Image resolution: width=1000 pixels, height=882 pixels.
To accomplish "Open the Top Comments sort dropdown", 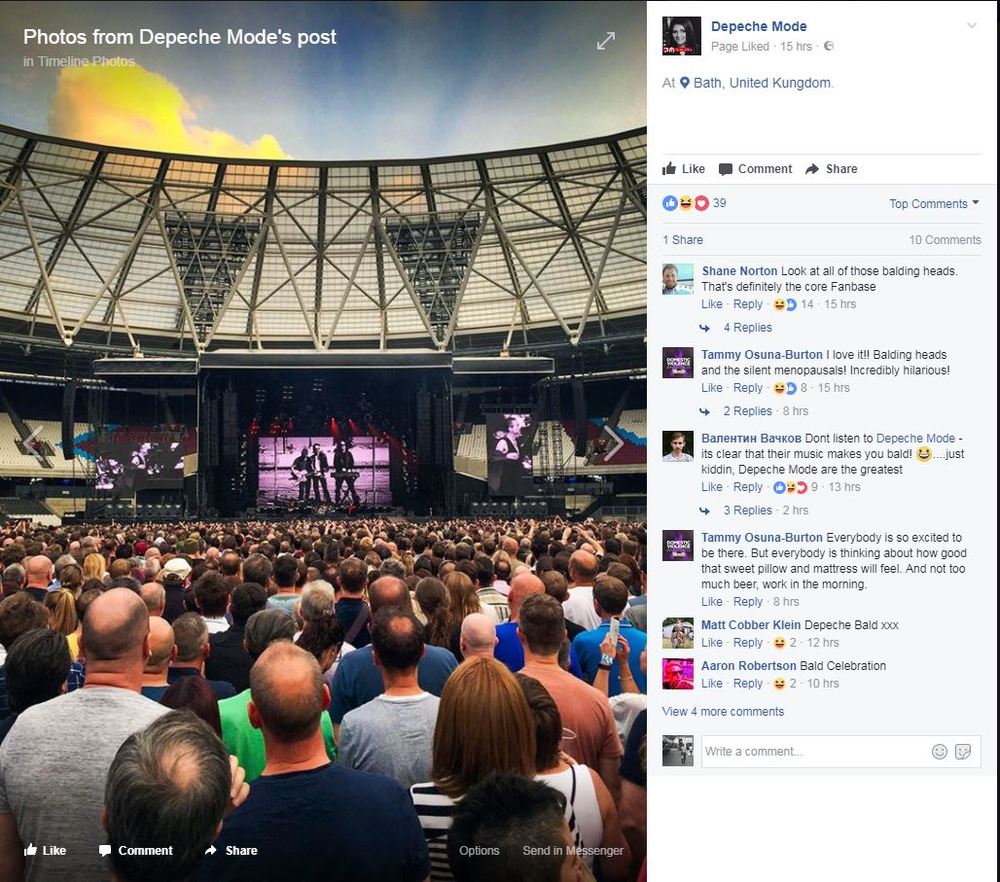I will click(934, 203).
